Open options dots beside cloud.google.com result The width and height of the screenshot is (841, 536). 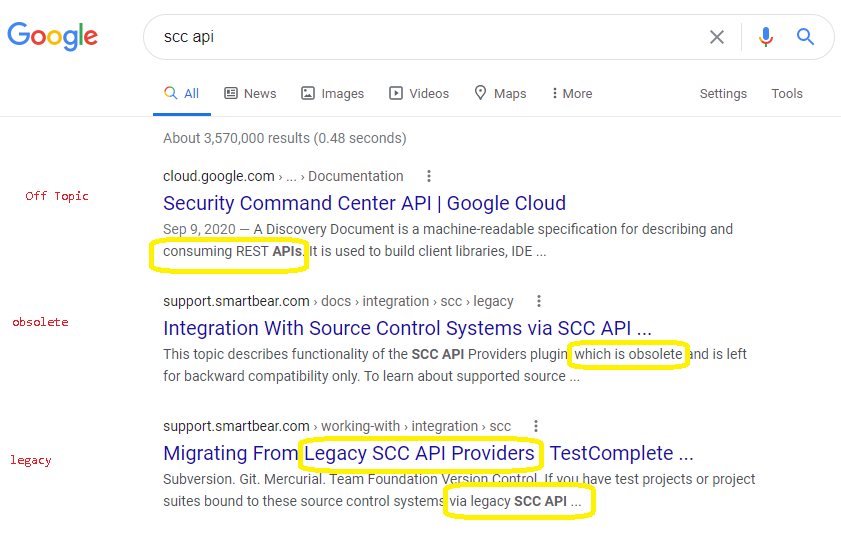429,176
